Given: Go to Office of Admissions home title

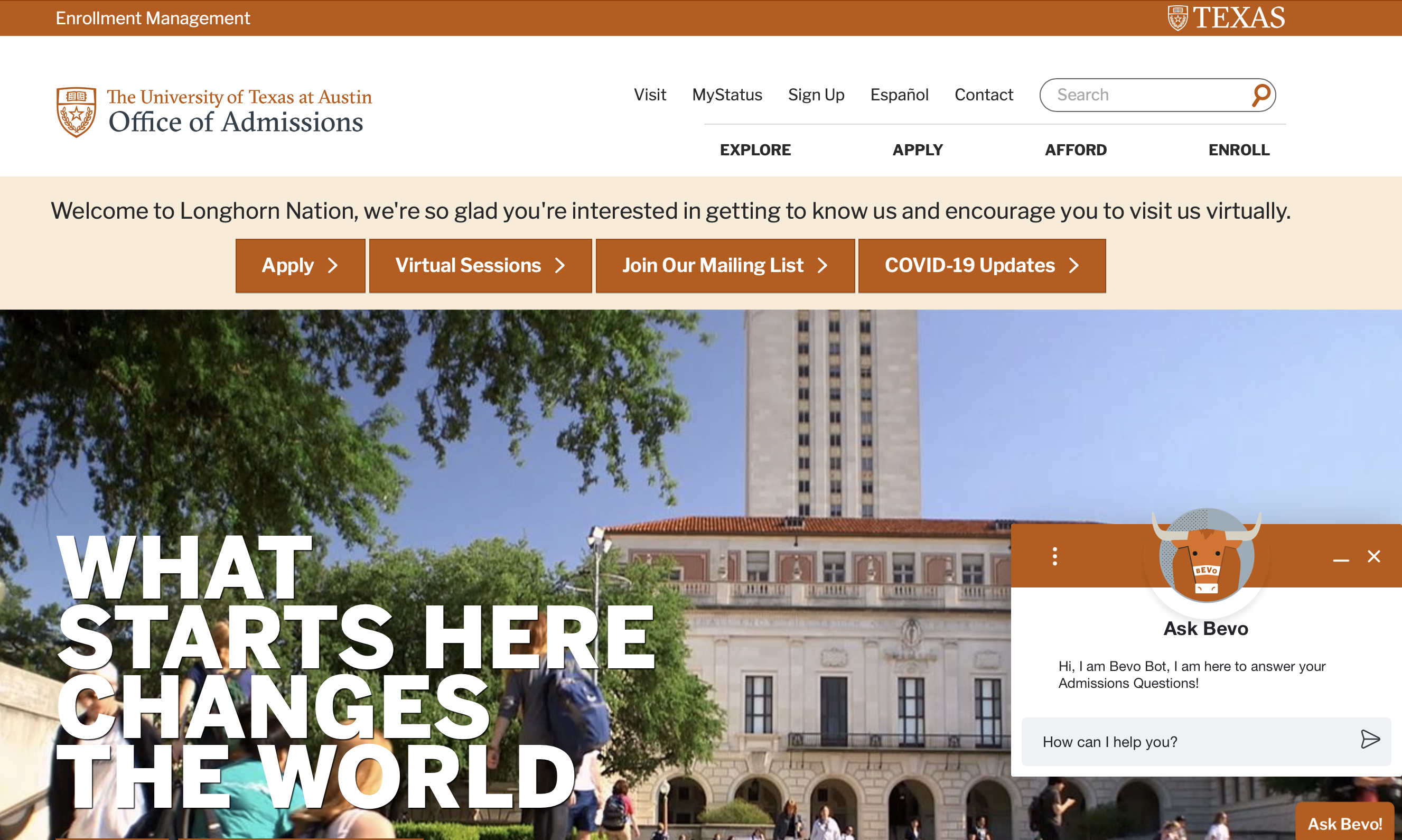Looking at the screenshot, I should pos(236,122).
